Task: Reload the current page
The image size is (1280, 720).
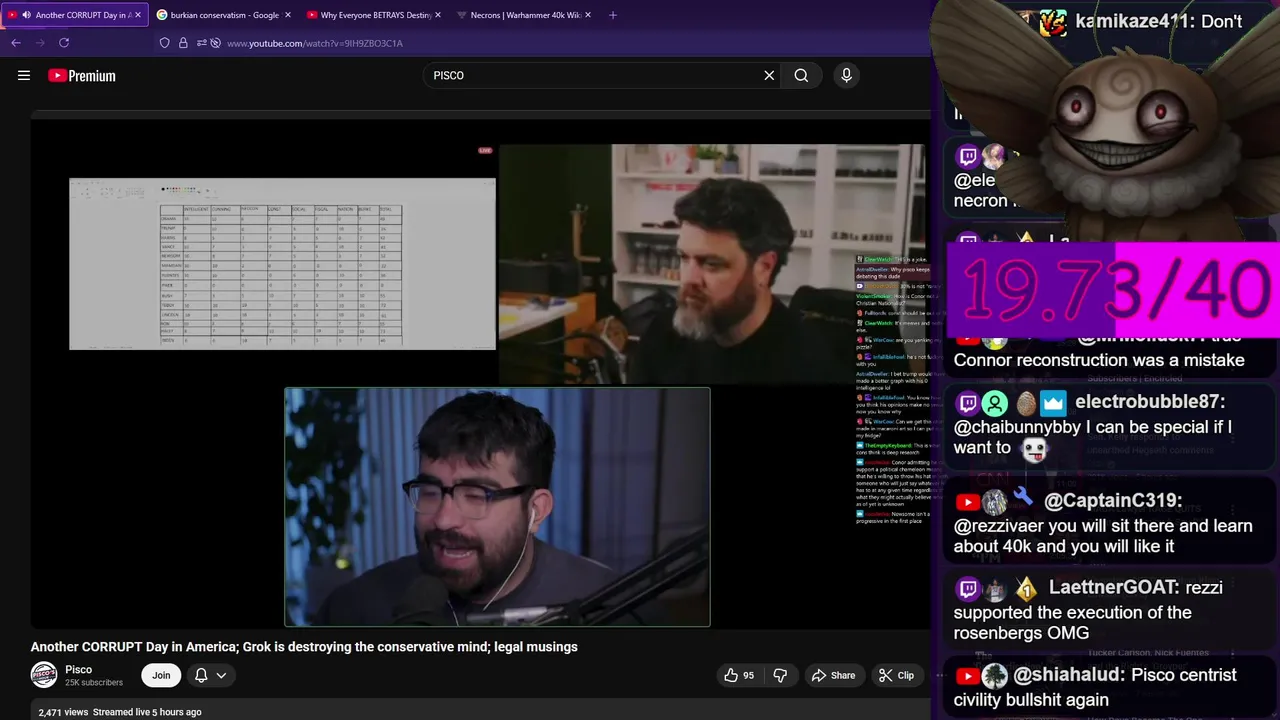Action: pyautogui.click(x=64, y=43)
